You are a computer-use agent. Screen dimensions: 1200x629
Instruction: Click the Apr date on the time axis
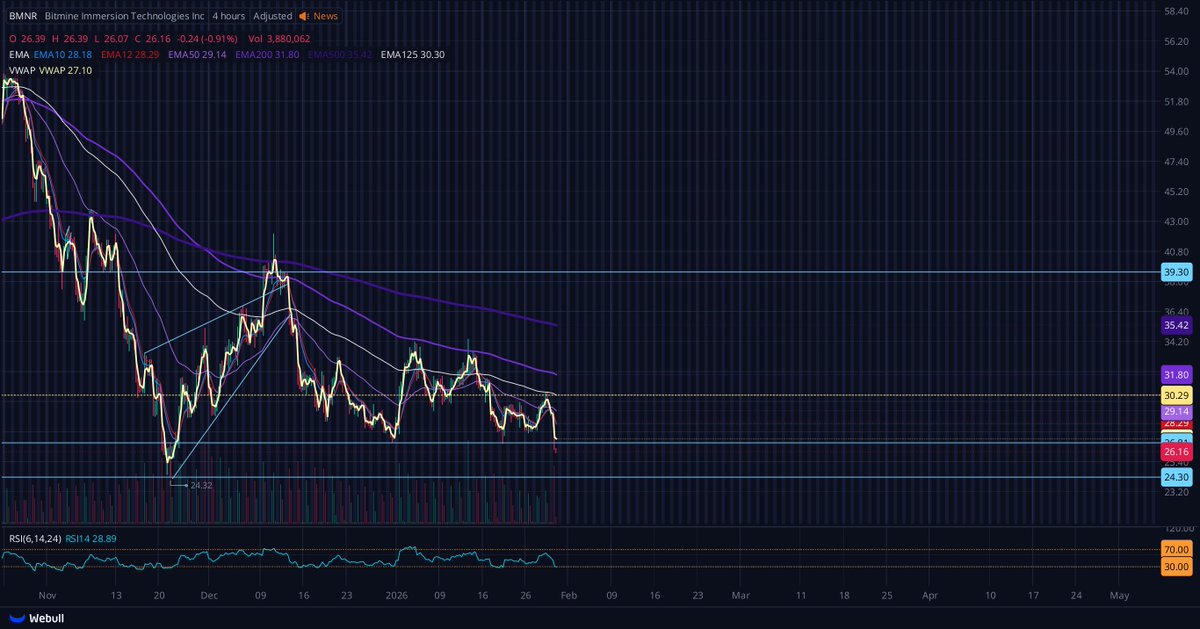pos(930,594)
